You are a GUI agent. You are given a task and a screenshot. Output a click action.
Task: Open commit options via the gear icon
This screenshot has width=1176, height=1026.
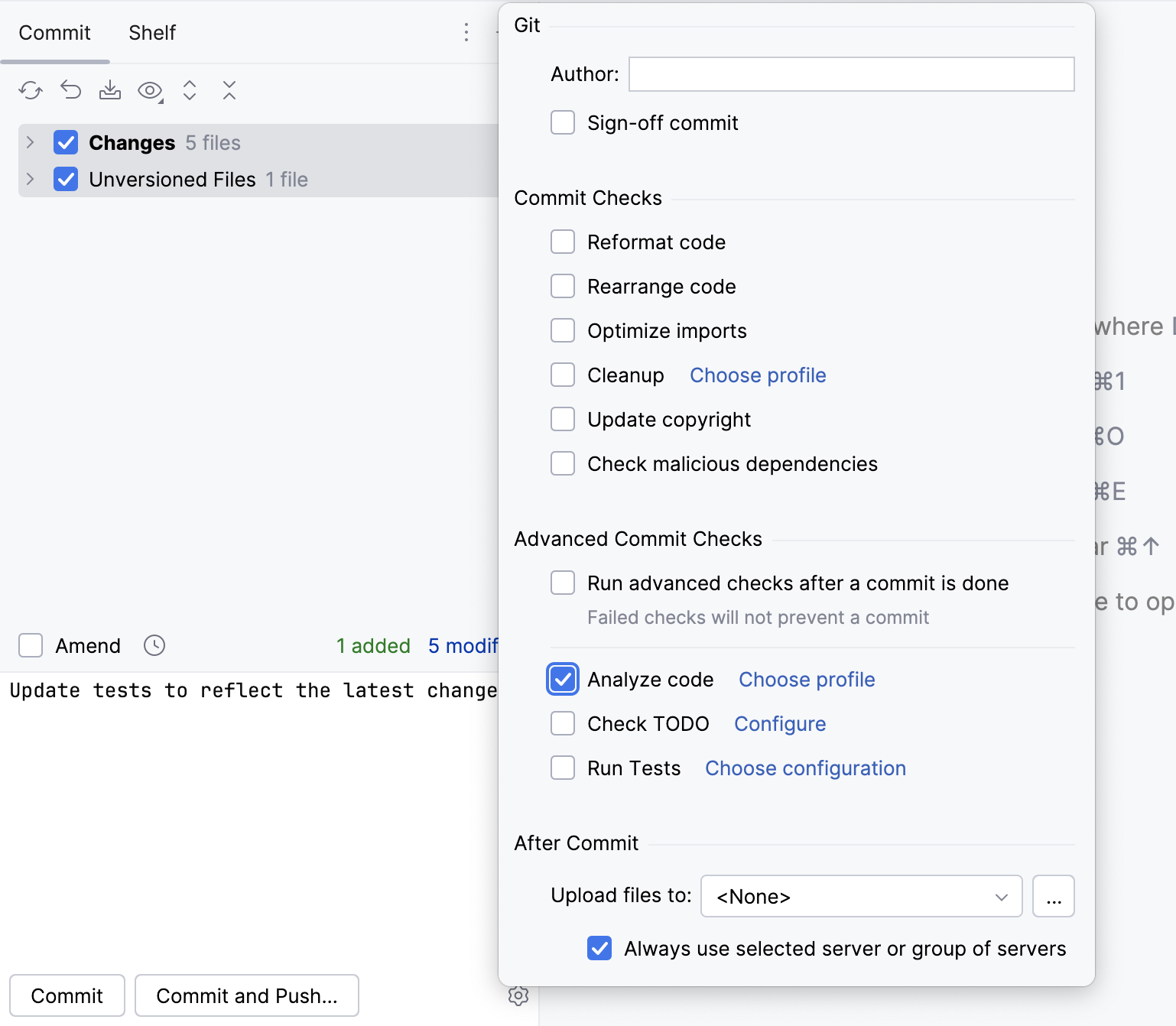[x=519, y=996]
